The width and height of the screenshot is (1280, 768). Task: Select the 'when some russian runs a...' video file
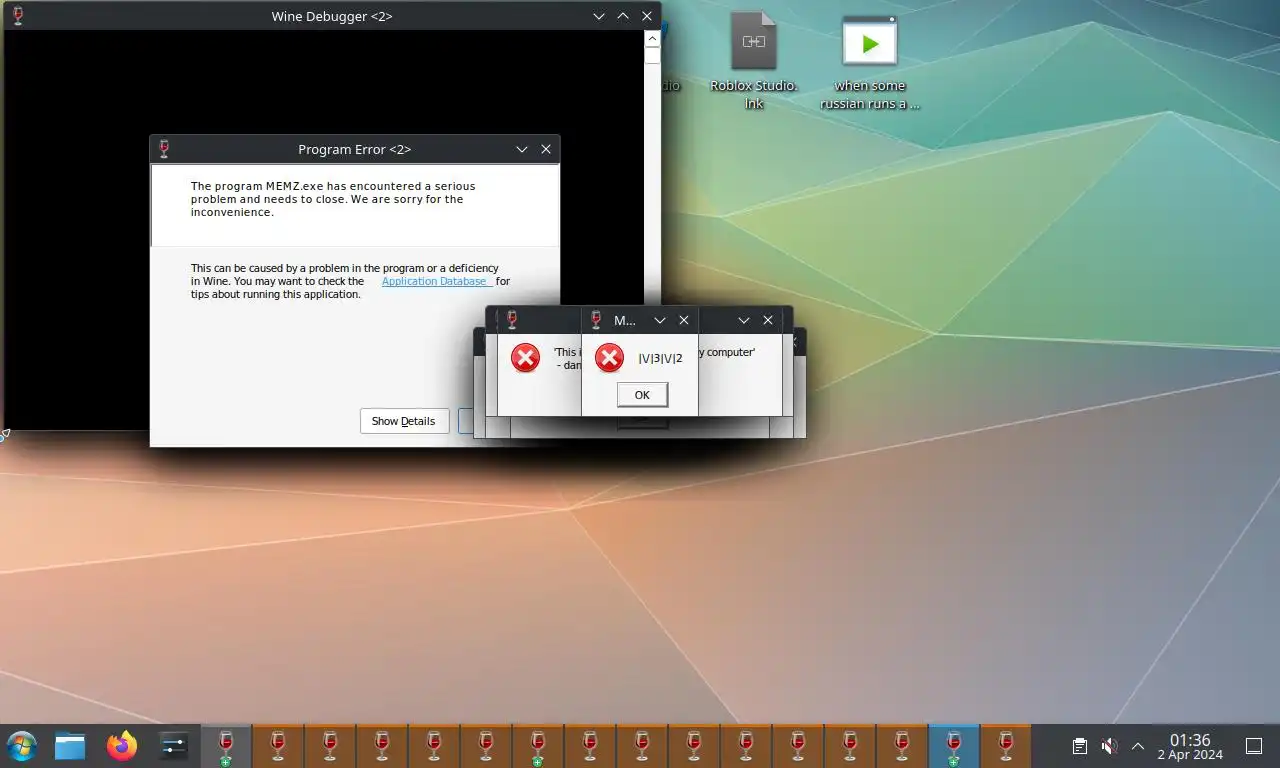(870, 62)
